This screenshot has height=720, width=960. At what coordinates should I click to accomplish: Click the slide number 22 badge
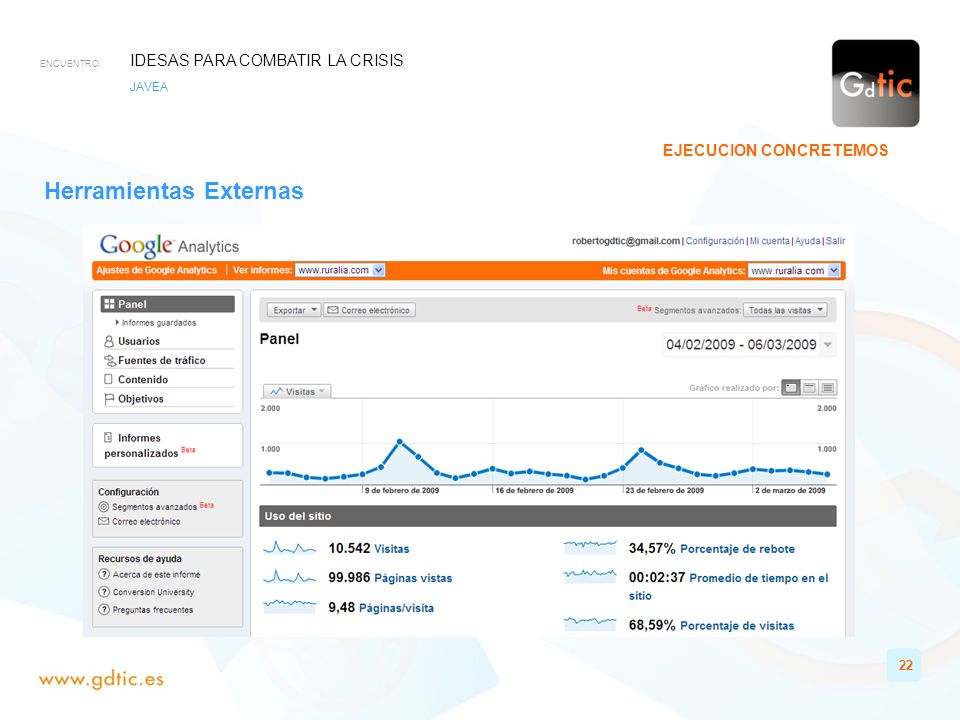point(905,665)
